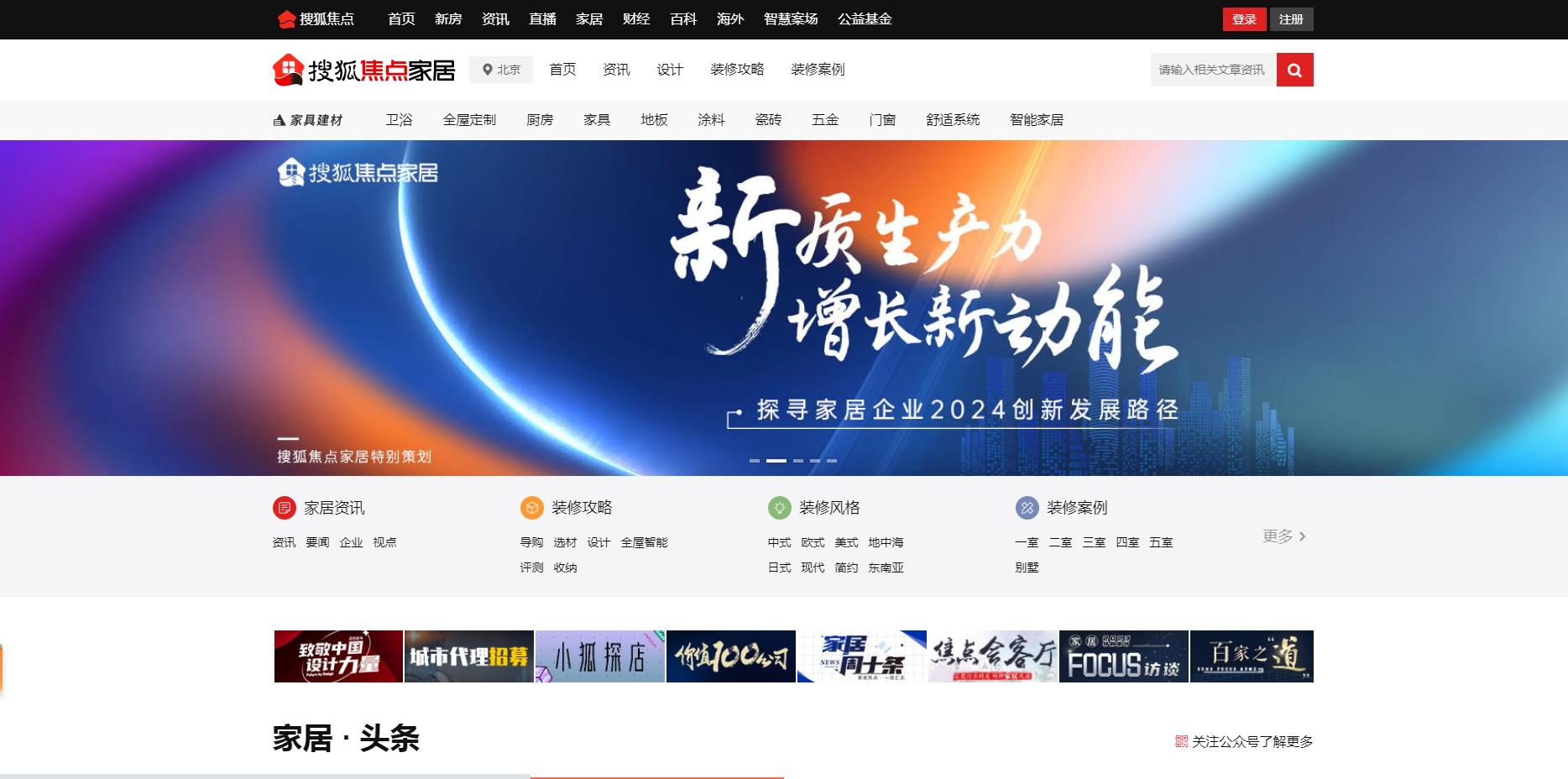This screenshot has width=1568, height=779.
Task: Click the red magnifier search button
Action: pos(1294,70)
